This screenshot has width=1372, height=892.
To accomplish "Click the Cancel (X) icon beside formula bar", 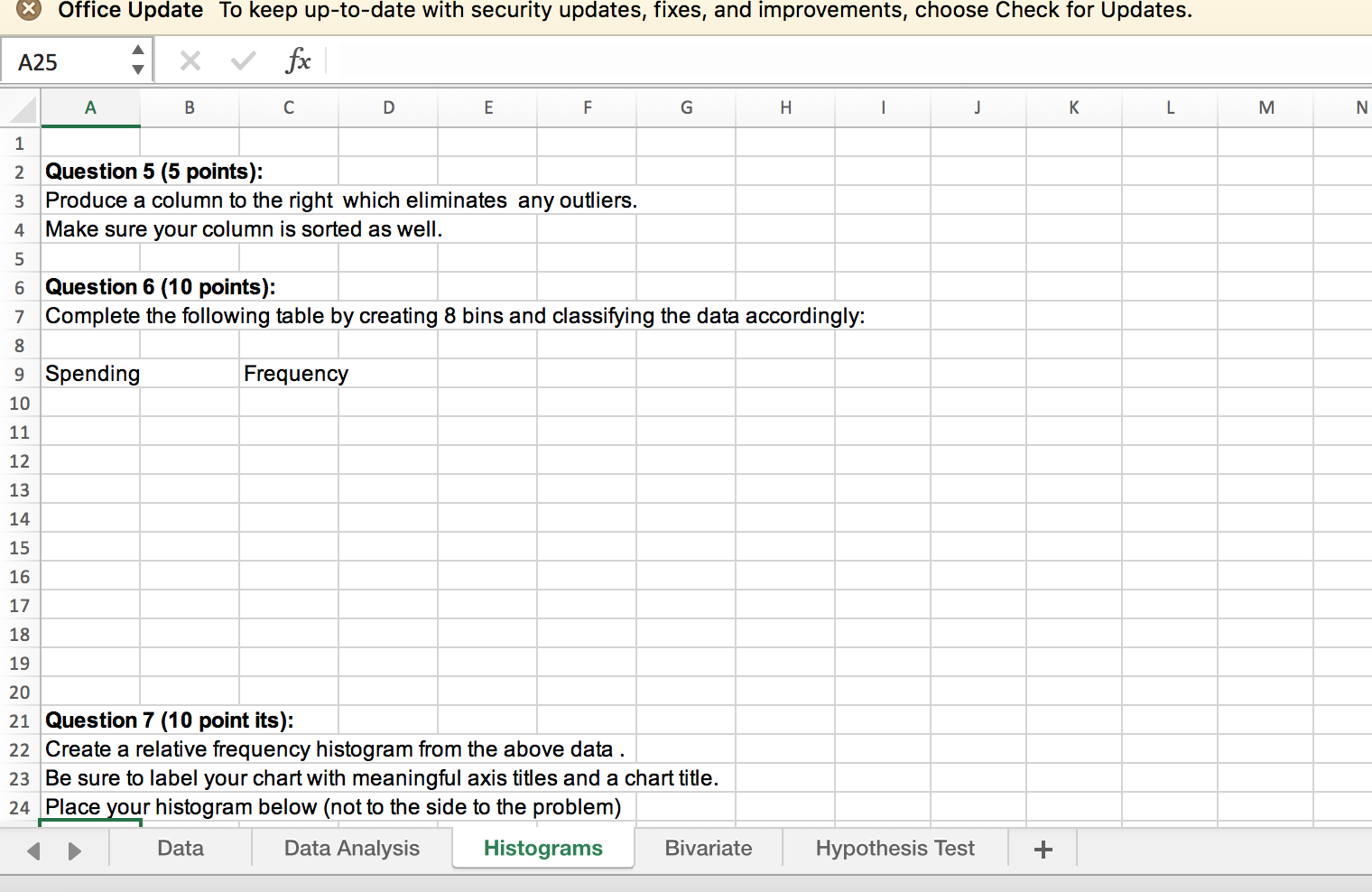I will tap(190, 60).
